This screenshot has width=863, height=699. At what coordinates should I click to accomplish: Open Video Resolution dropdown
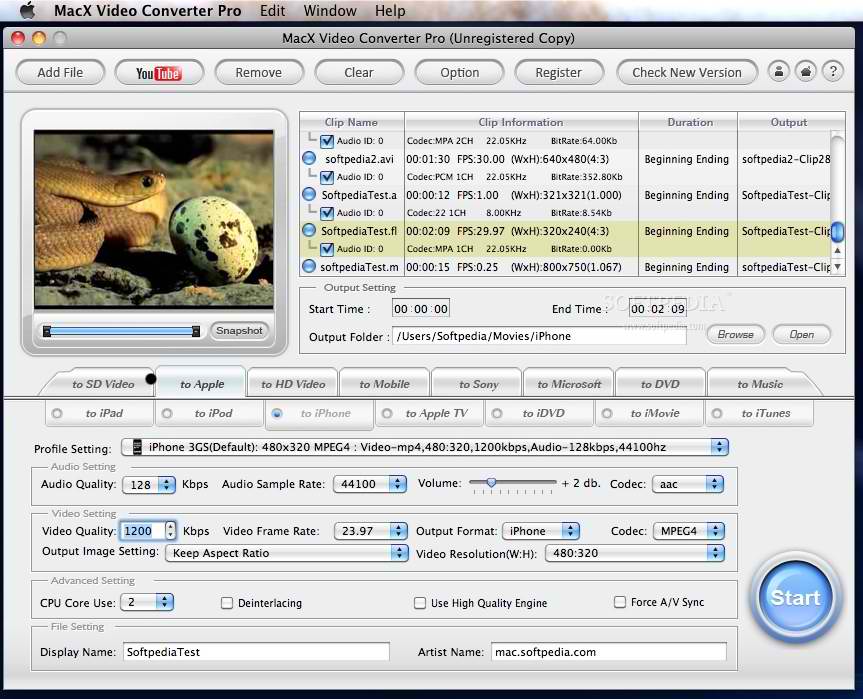coord(635,553)
